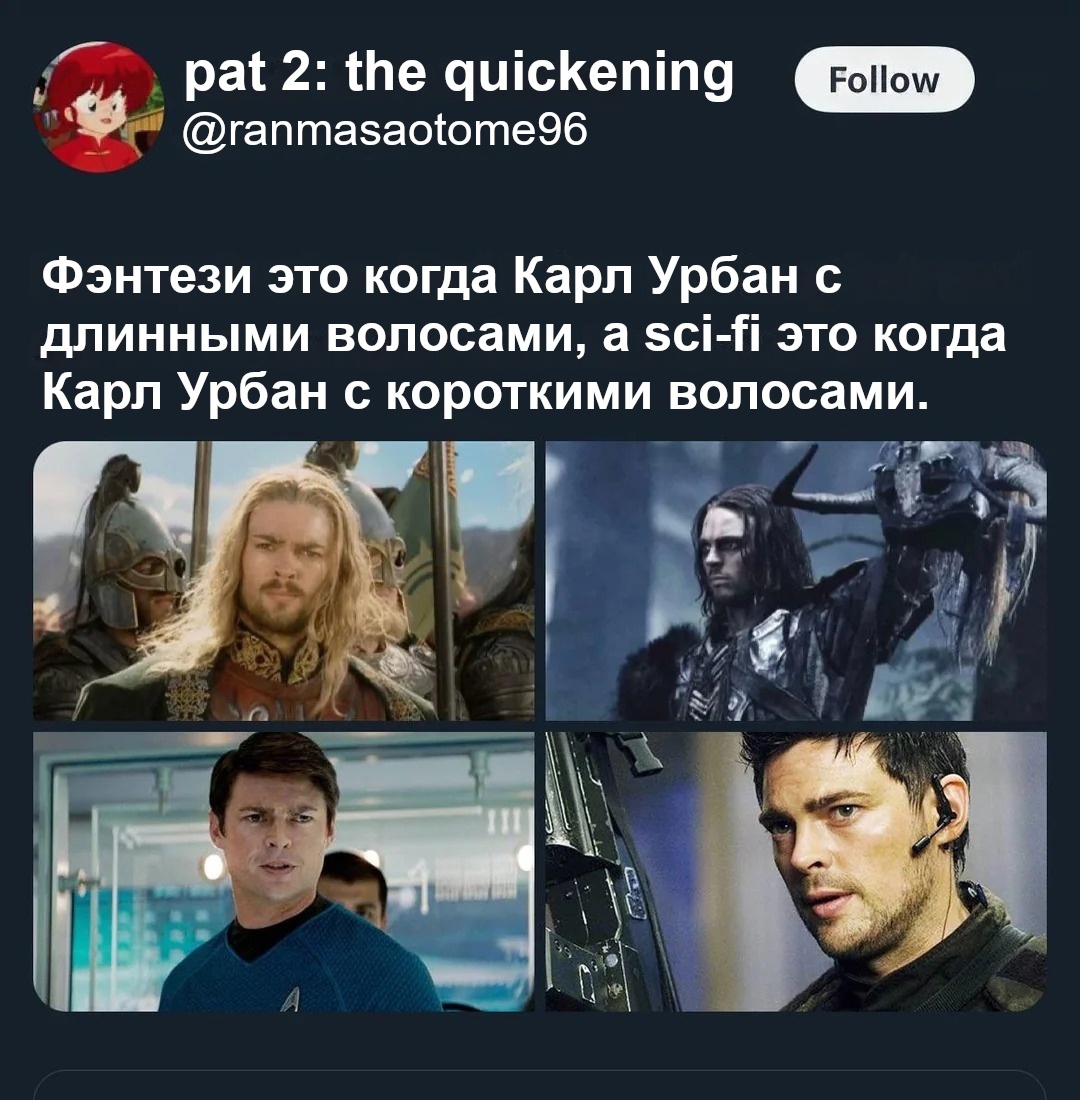
Task: Open the red-haired anime profile avatar
Action: point(98,107)
